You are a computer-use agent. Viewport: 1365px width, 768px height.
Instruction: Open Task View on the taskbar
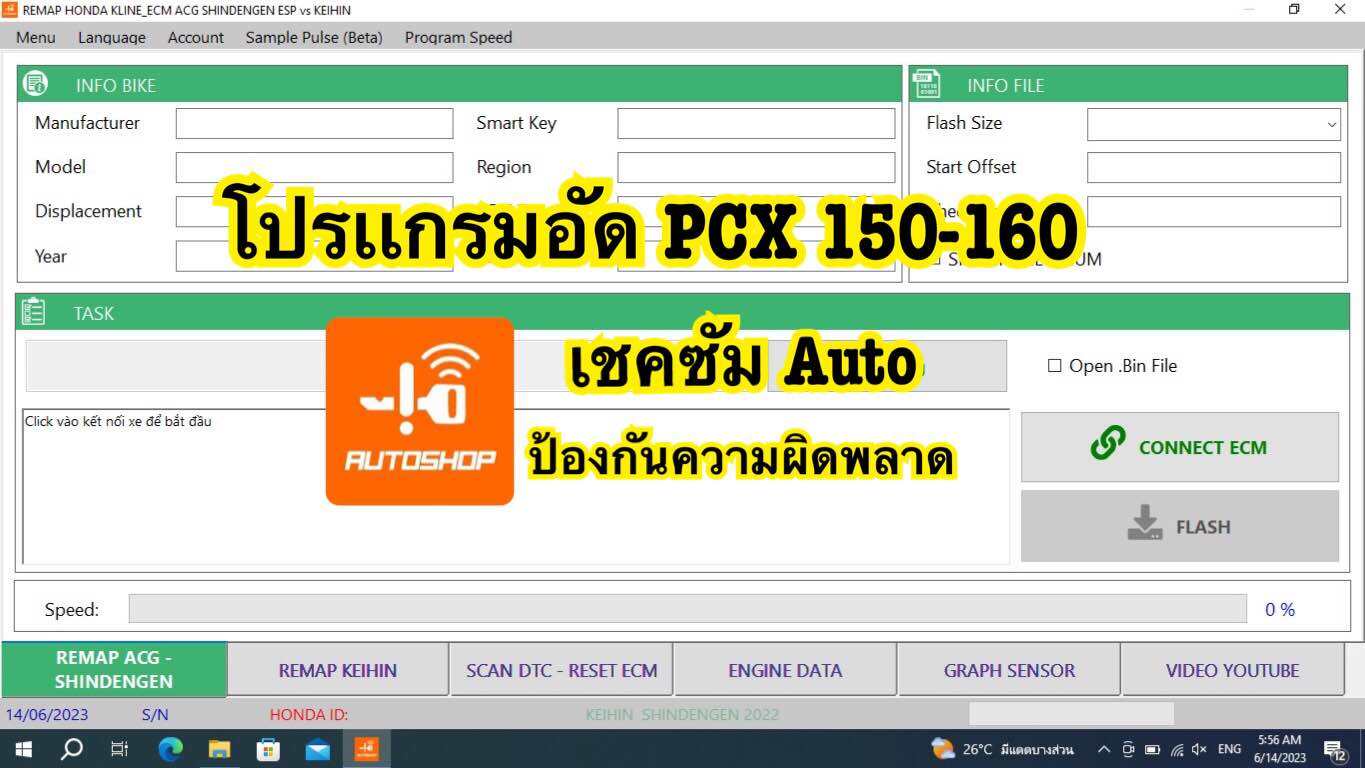pos(119,748)
